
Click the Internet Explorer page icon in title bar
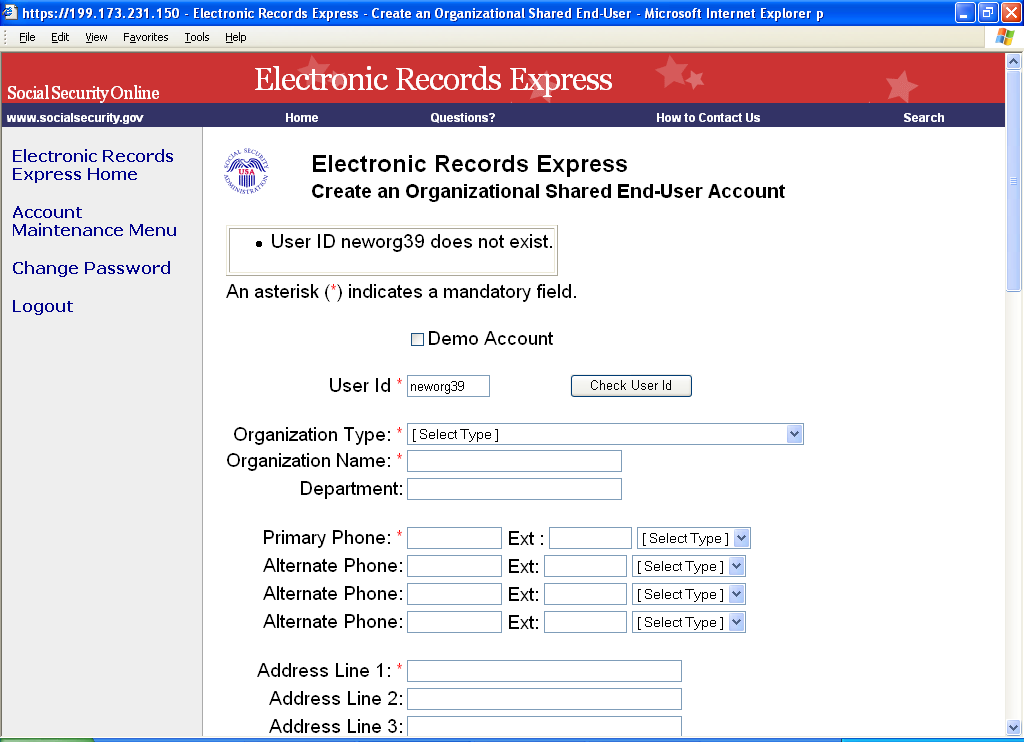(10, 12)
